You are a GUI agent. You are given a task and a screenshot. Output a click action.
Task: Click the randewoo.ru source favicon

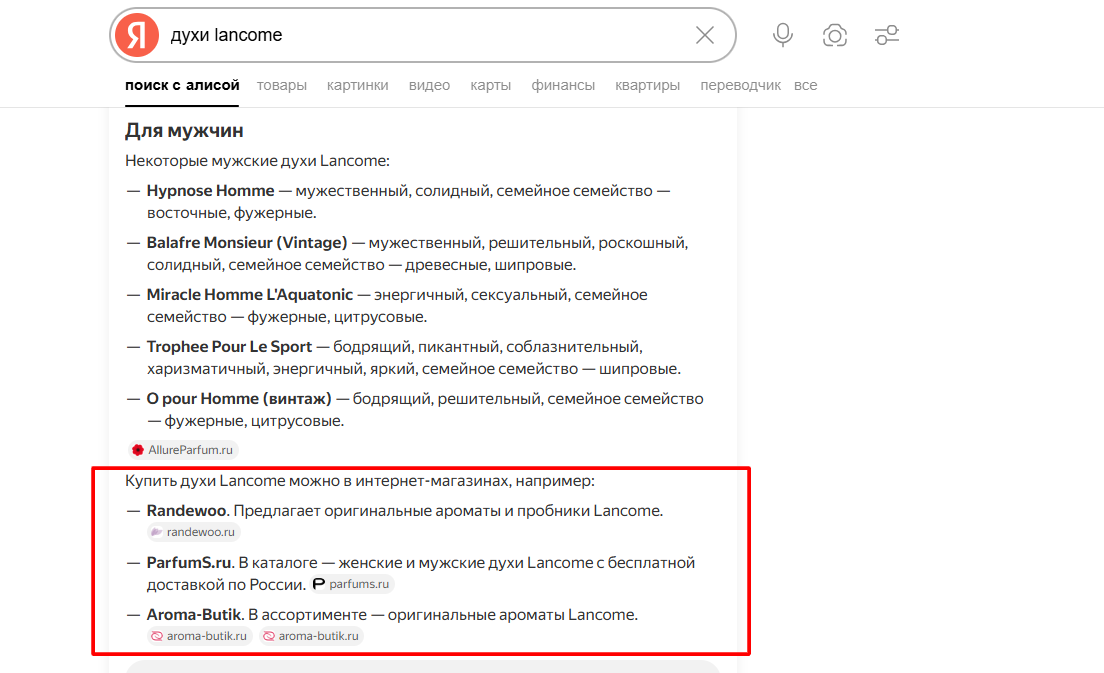(156, 532)
